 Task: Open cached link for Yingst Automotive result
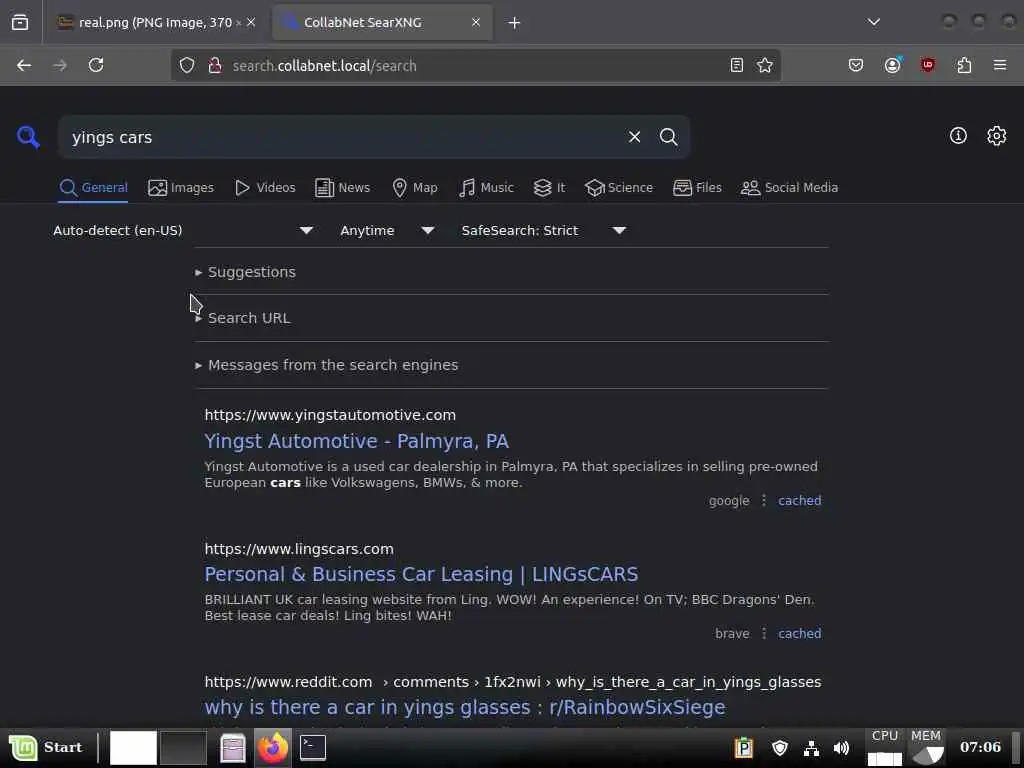click(799, 501)
